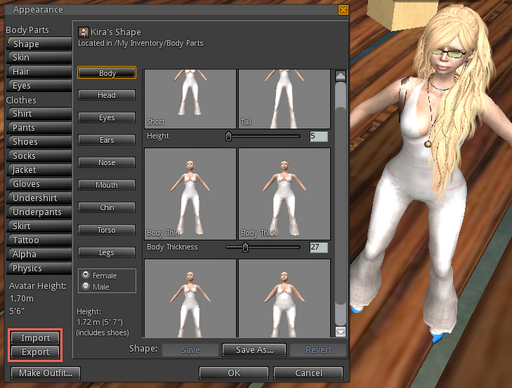The image size is (512, 388).
Task: Show Head shape parameters
Action: [107, 95]
